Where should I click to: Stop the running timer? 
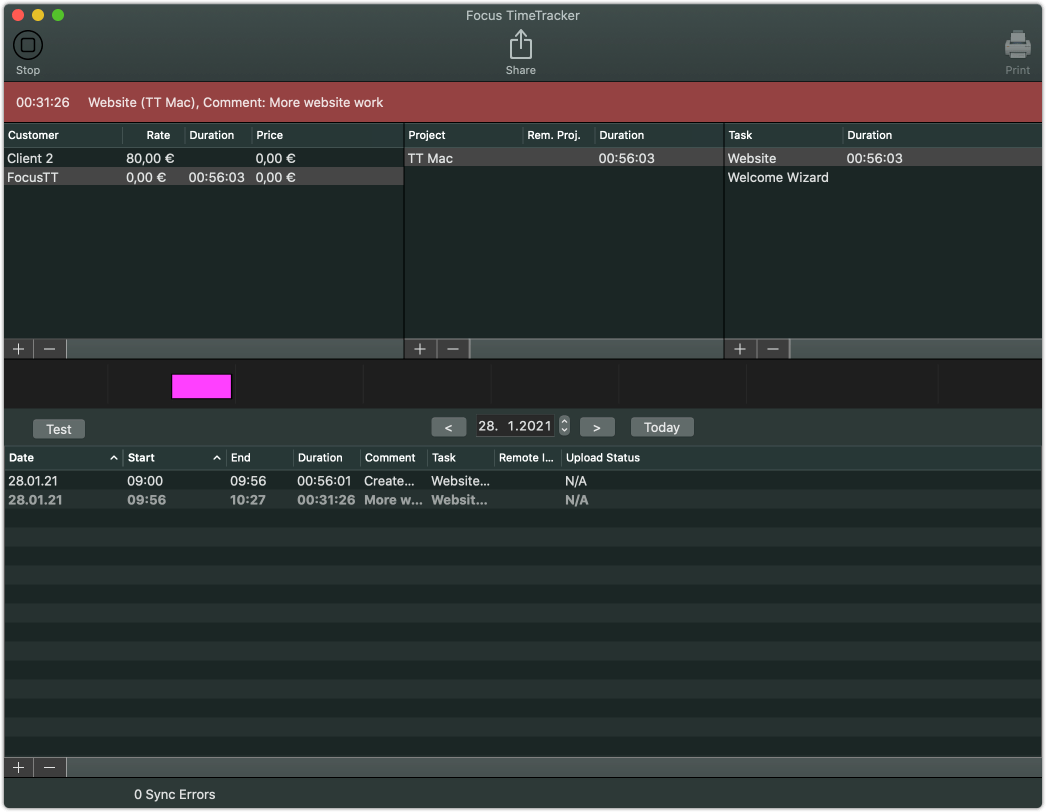[x=28, y=46]
